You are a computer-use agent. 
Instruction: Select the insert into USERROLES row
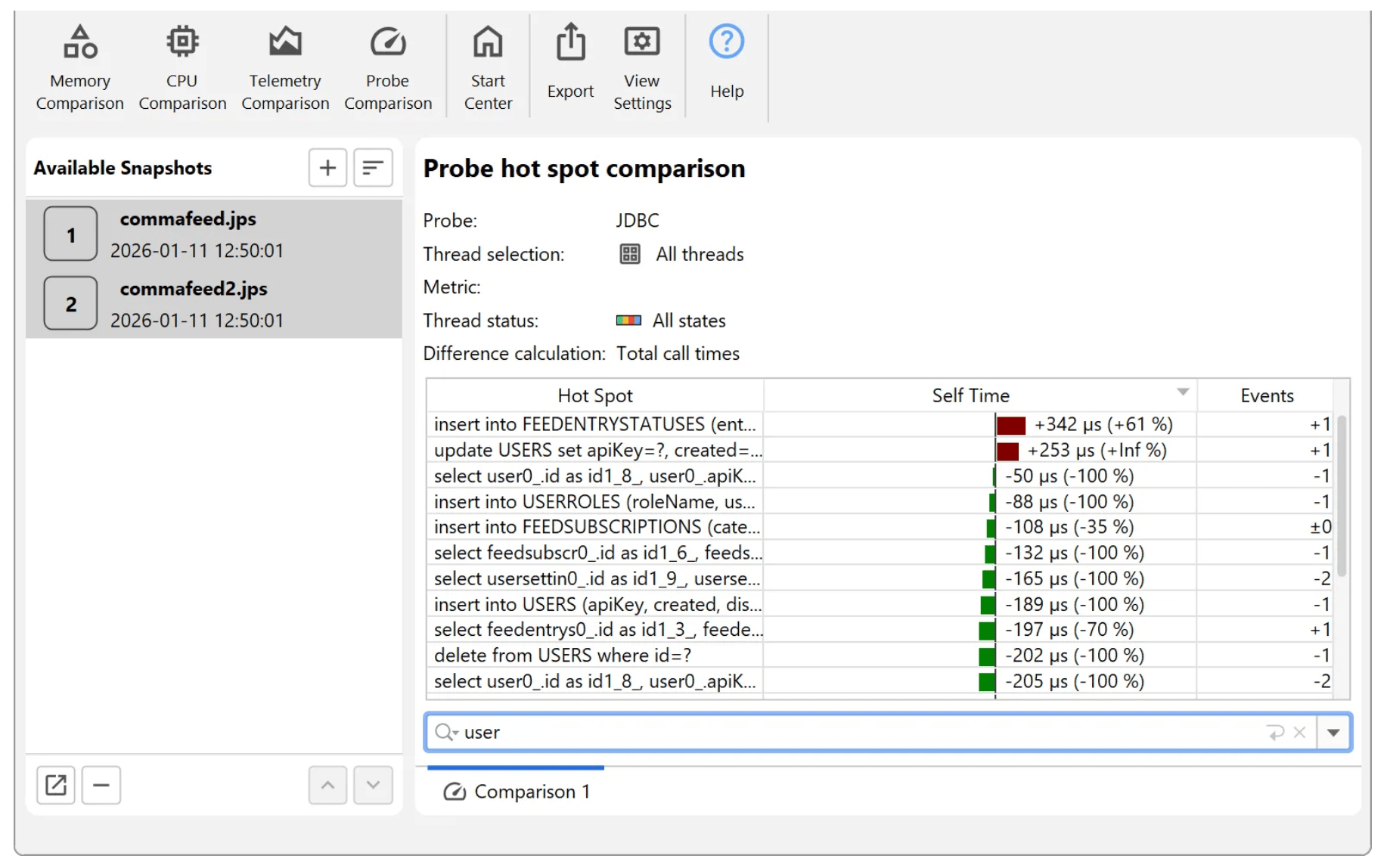click(x=880, y=501)
